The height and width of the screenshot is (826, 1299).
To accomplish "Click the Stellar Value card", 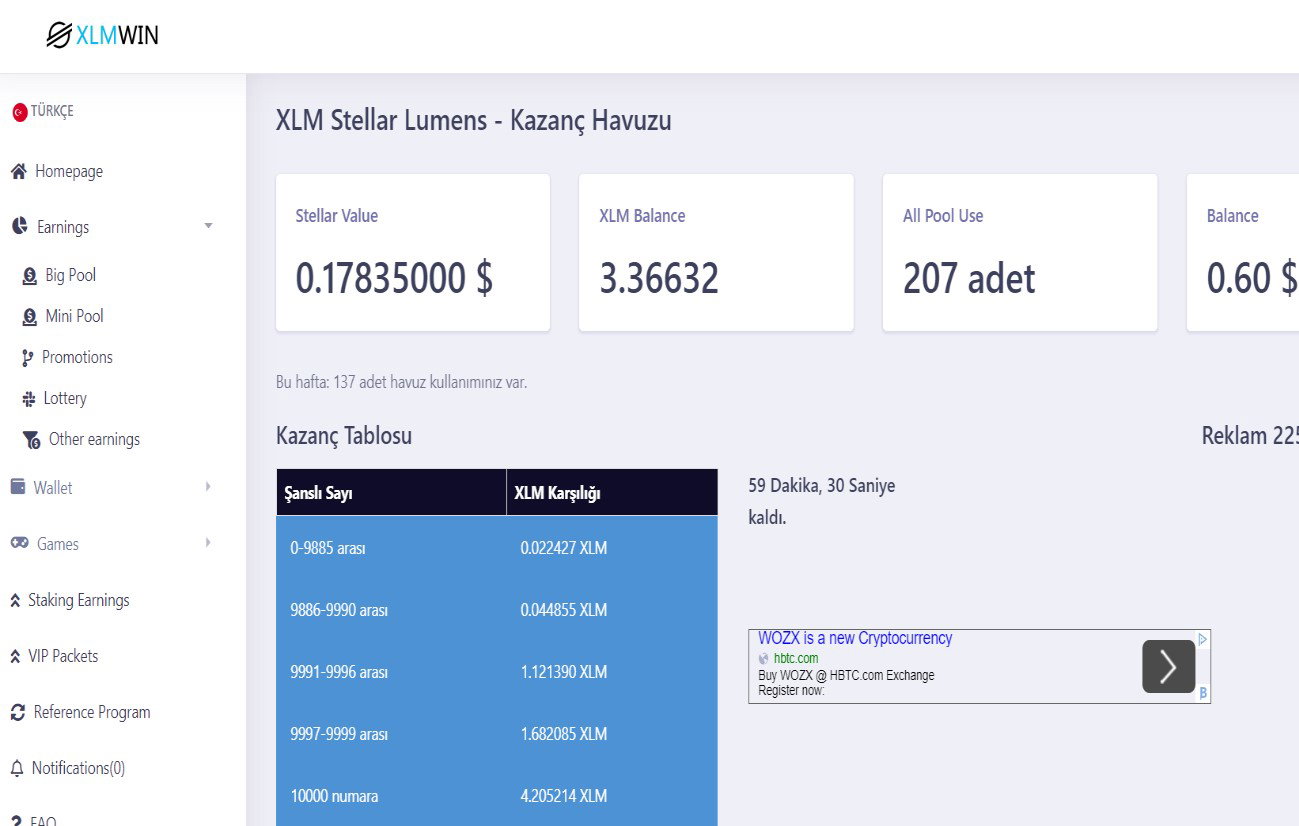I will (413, 252).
